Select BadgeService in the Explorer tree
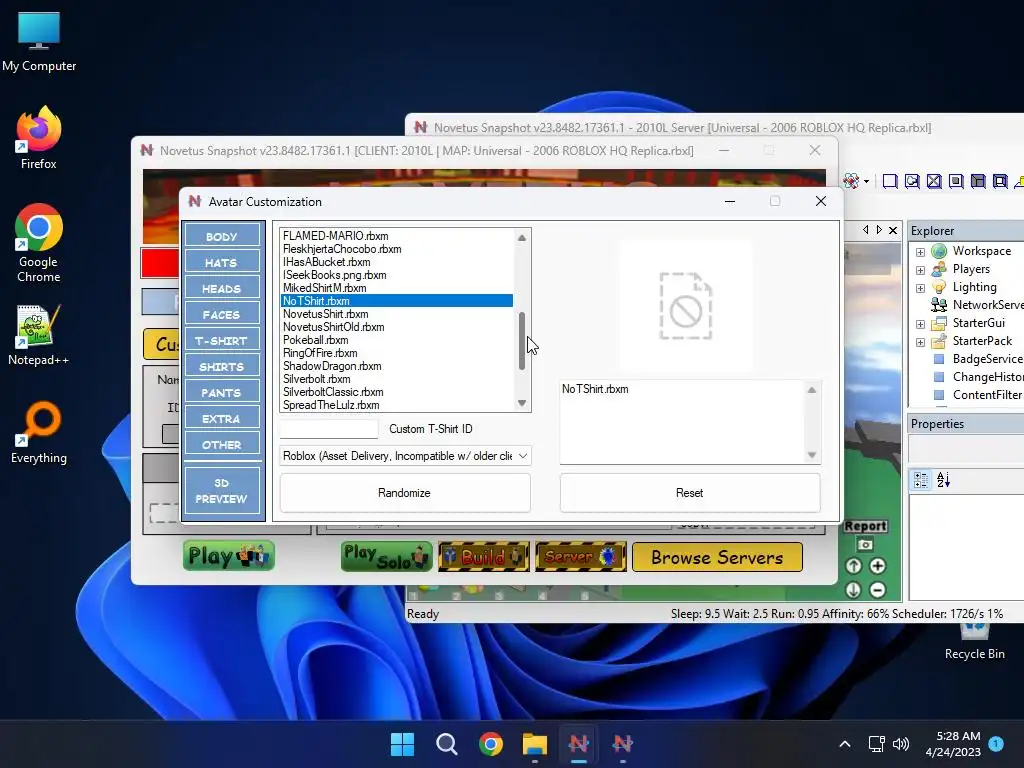The image size is (1024, 768). [x=987, y=359]
